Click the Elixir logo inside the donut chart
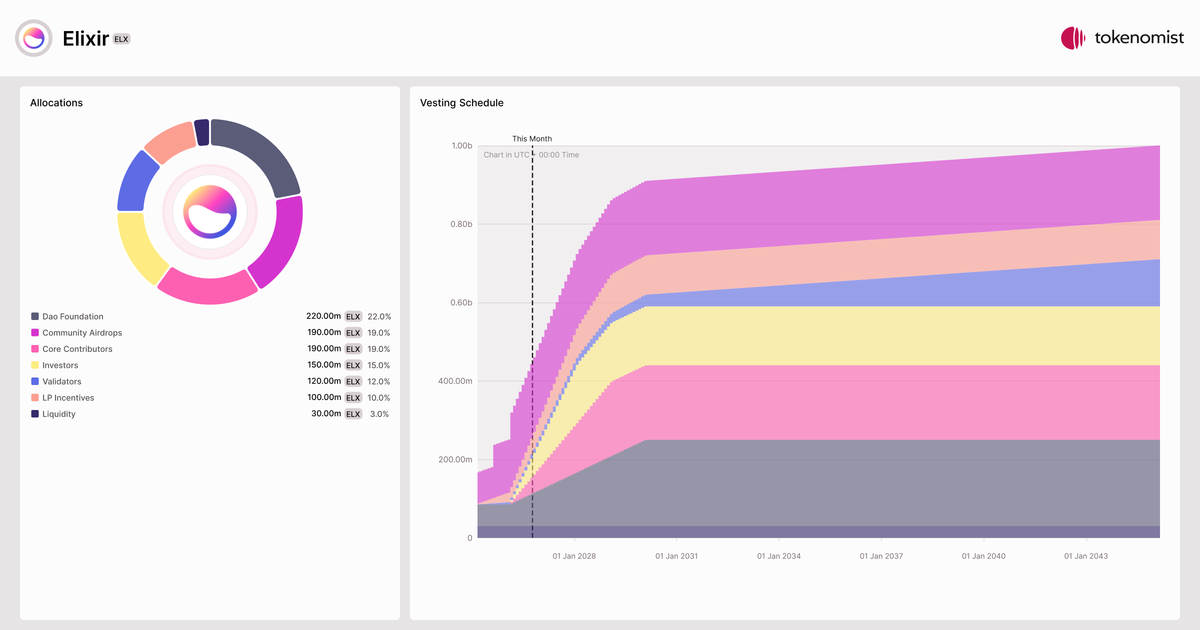The image size is (1200, 630). tap(210, 211)
